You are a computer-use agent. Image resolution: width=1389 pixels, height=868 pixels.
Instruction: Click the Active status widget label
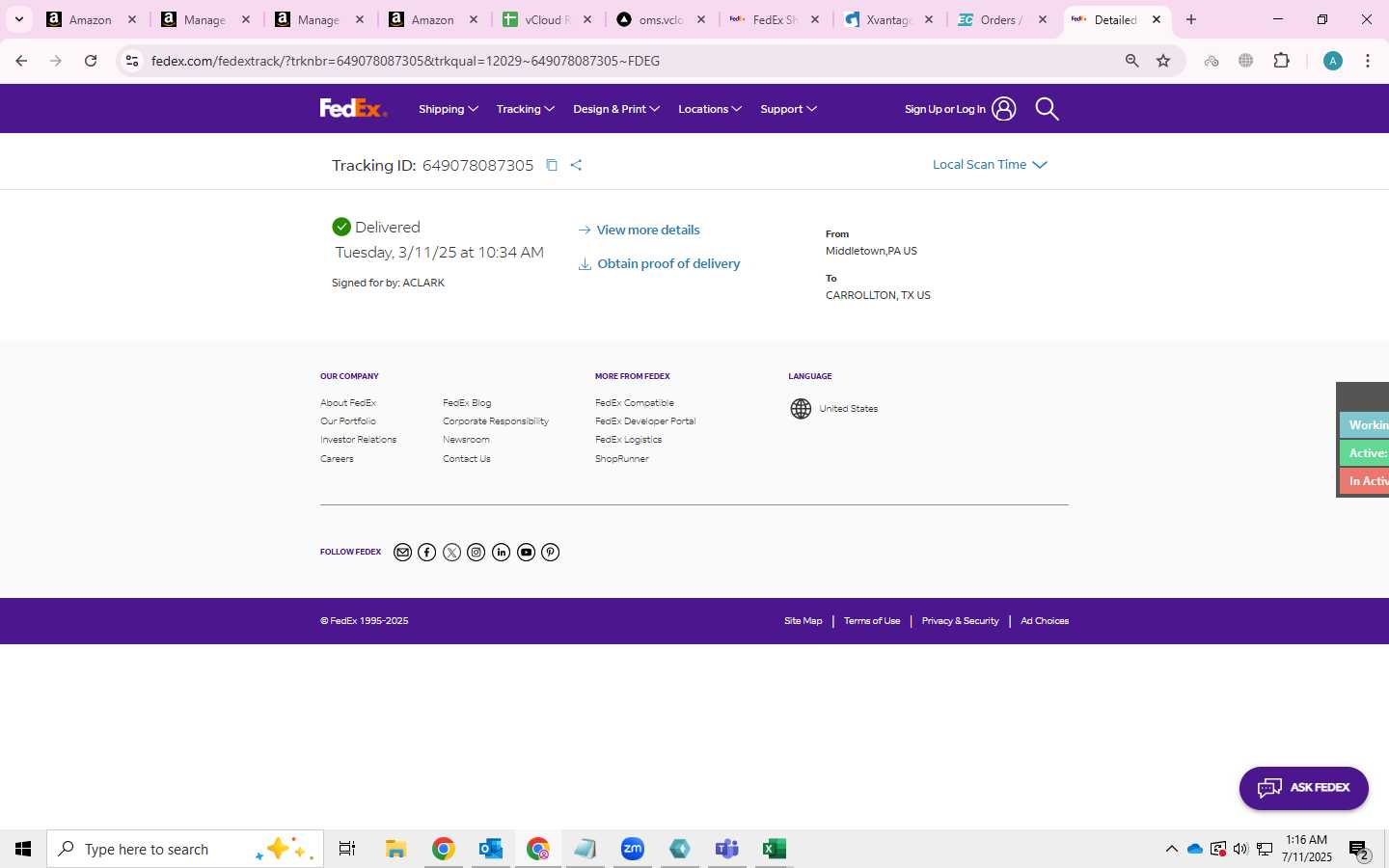(x=1365, y=453)
